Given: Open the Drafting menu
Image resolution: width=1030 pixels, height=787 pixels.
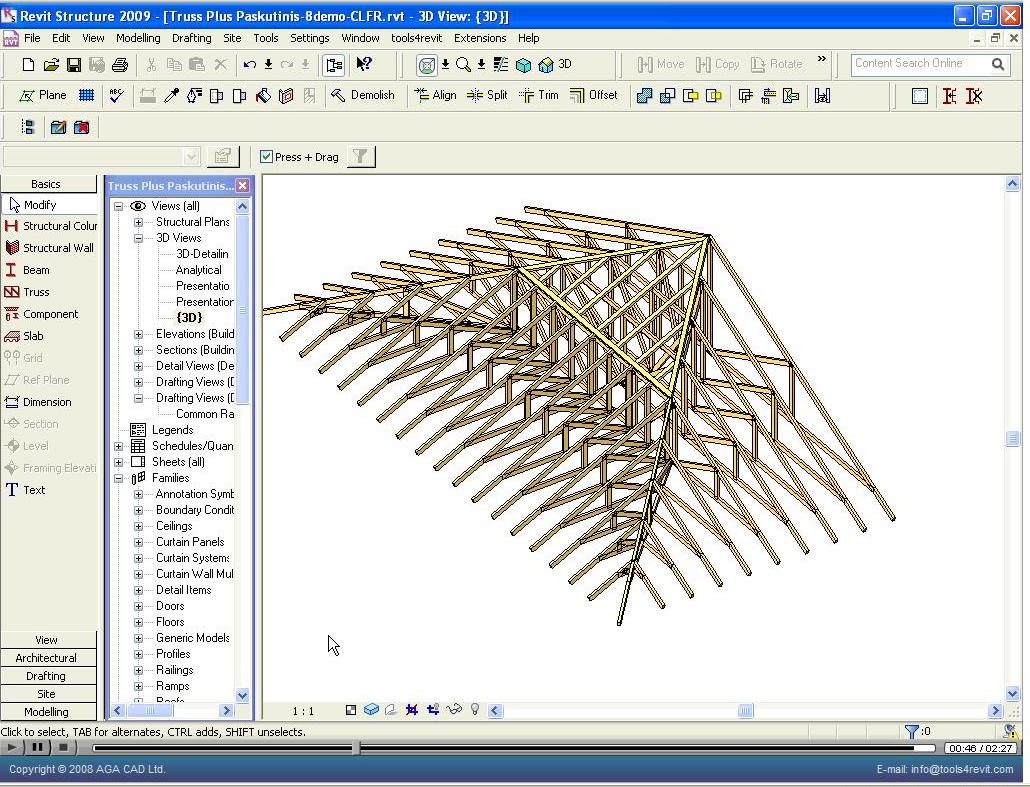Looking at the screenshot, I should point(192,38).
